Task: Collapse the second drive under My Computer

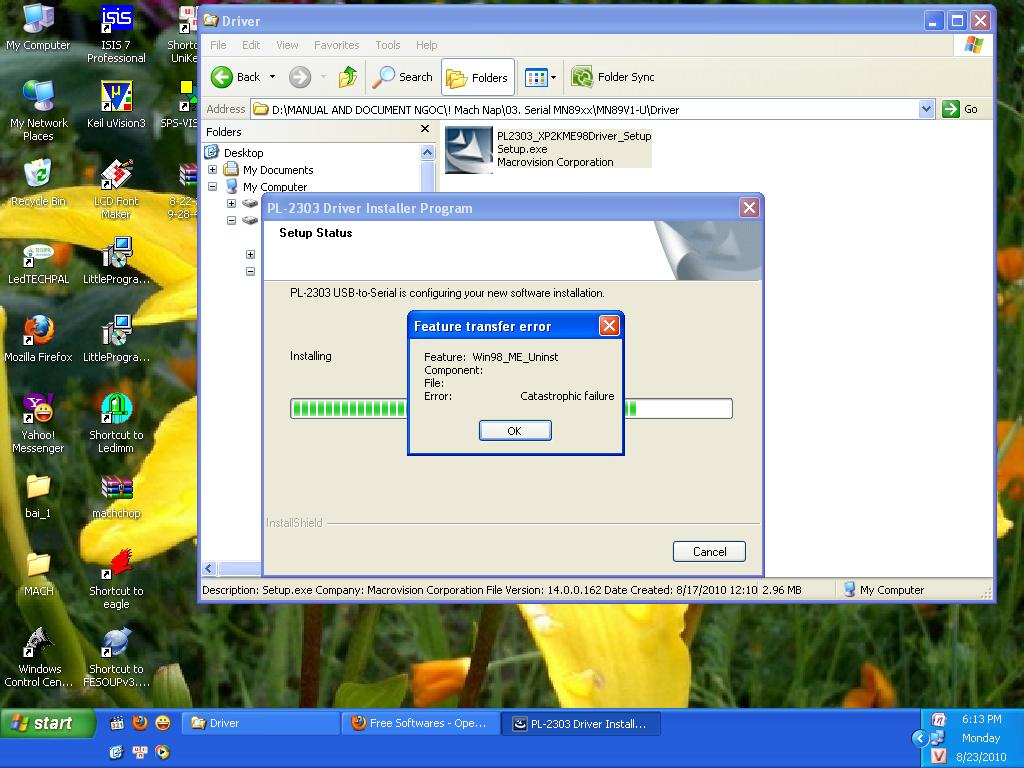Action: pos(231,220)
